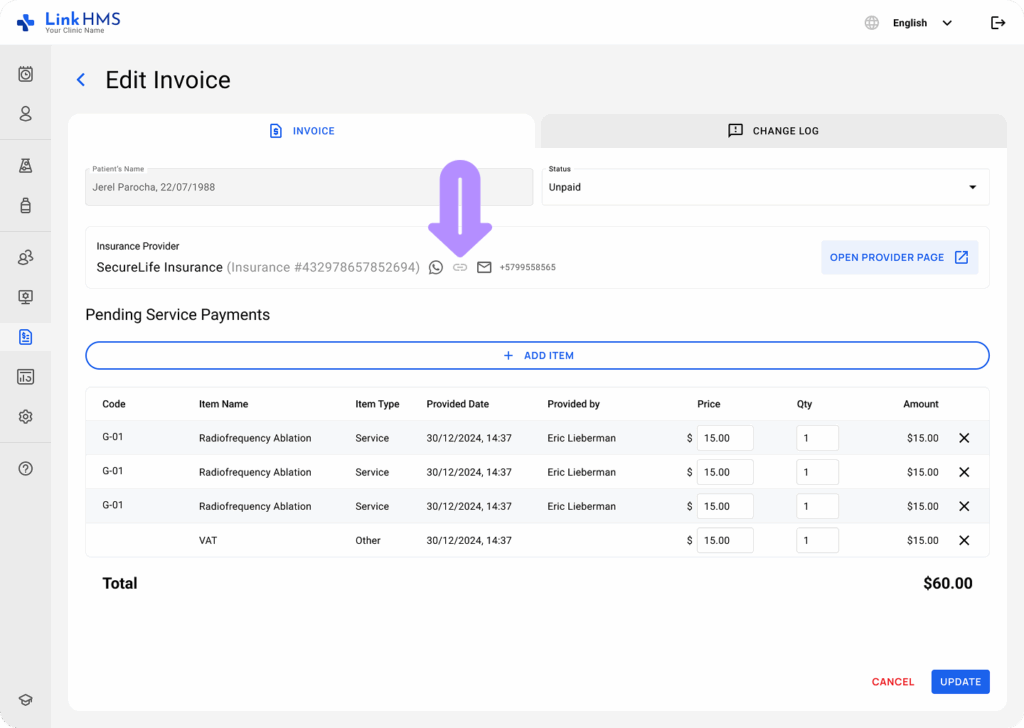1024x728 pixels.
Task: Open the settings gear in sidebar
Action: (26, 417)
